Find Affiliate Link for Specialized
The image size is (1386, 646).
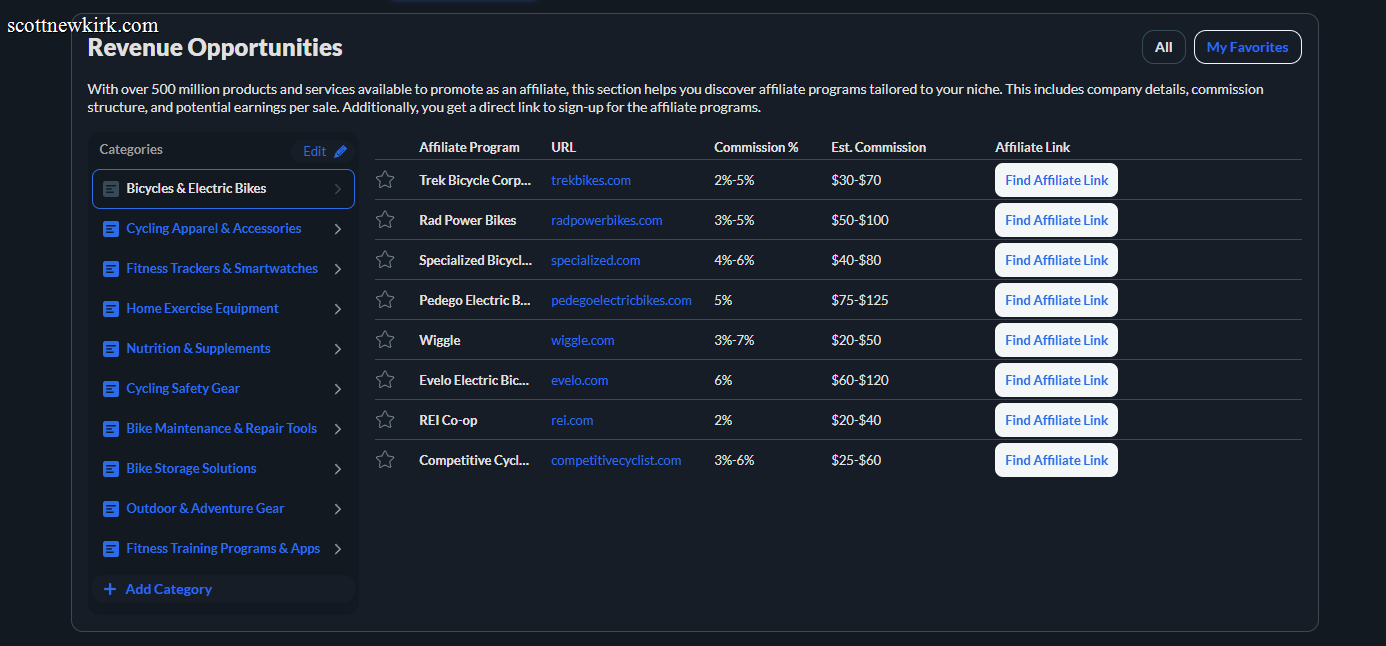[1056, 260]
